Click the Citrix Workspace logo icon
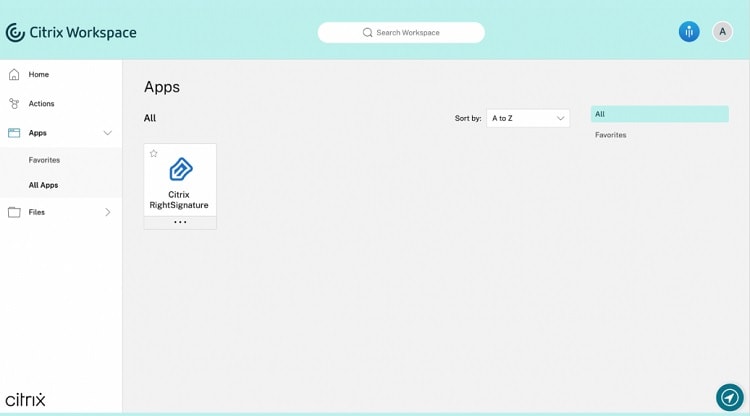The height and width of the screenshot is (416, 750). tap(15, 33)
